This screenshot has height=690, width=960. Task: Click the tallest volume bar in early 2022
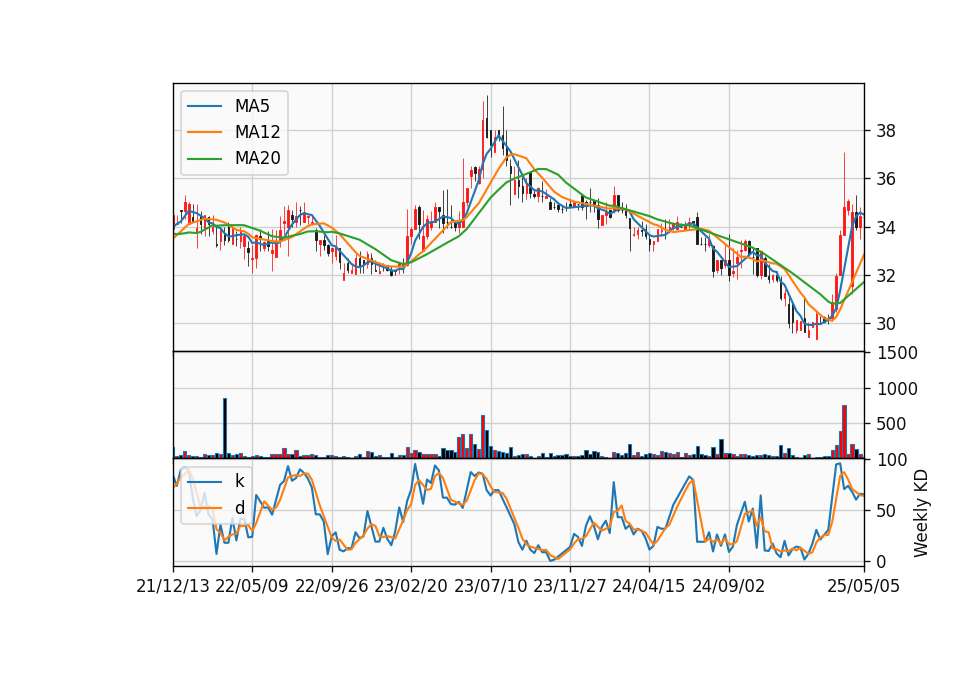point(225,428)
